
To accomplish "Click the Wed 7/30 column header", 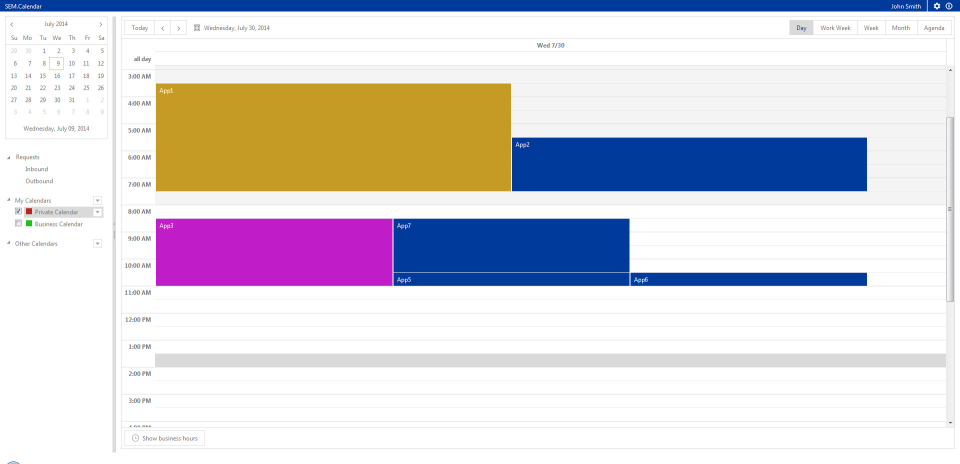I will click(x=550, y=45).
